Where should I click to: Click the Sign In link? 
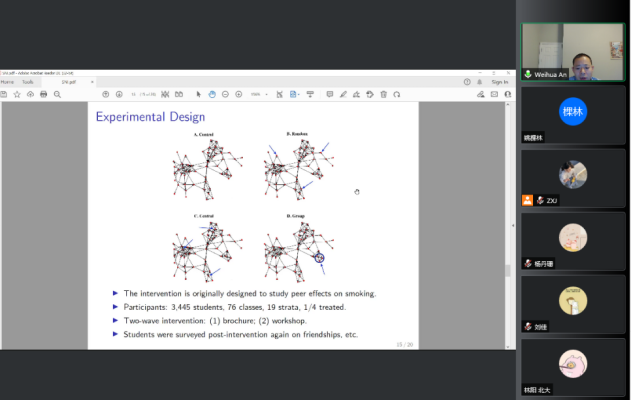coord(500,82)
